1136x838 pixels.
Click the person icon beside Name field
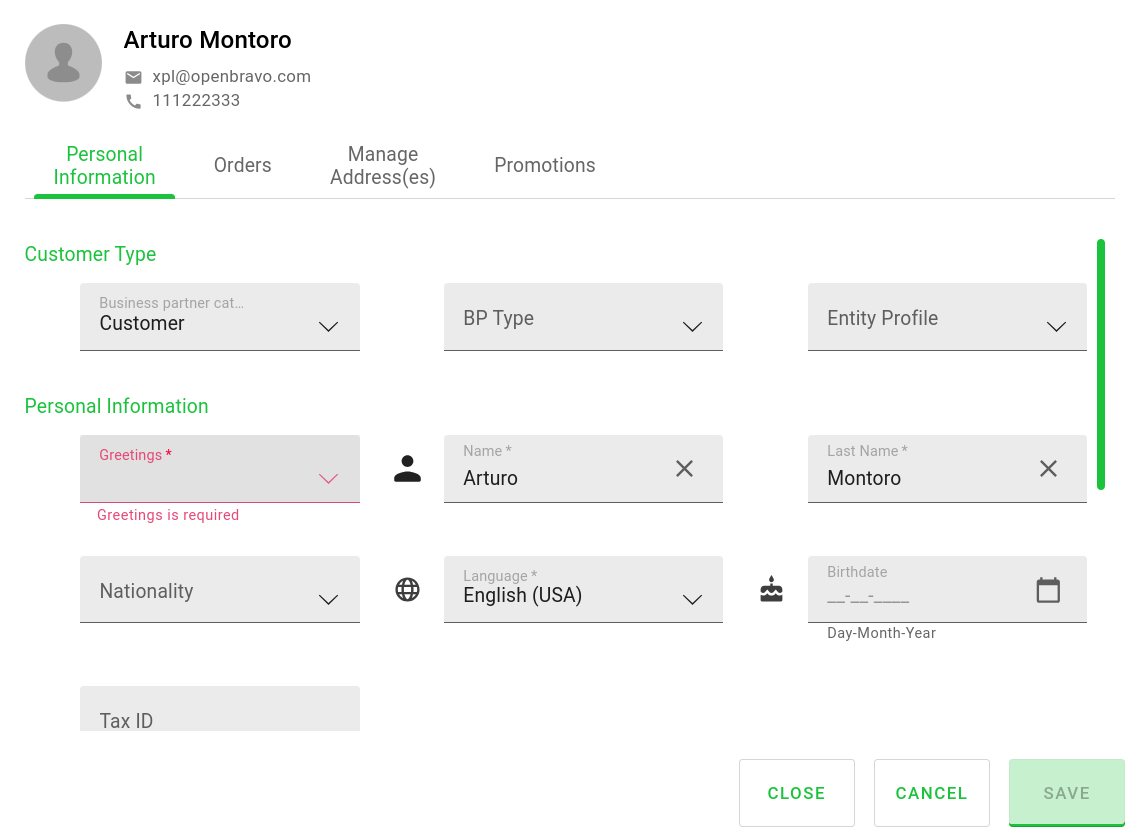[407, 469]
